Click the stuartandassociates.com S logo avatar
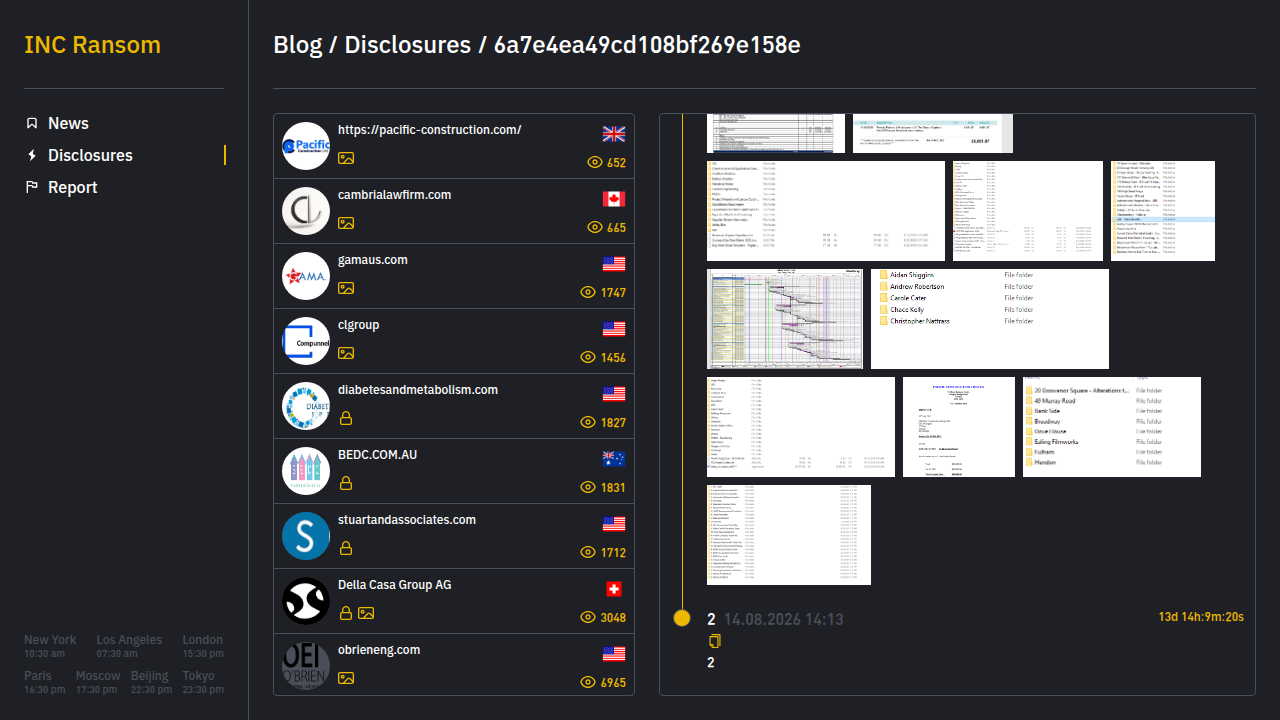 pos(306,536)
